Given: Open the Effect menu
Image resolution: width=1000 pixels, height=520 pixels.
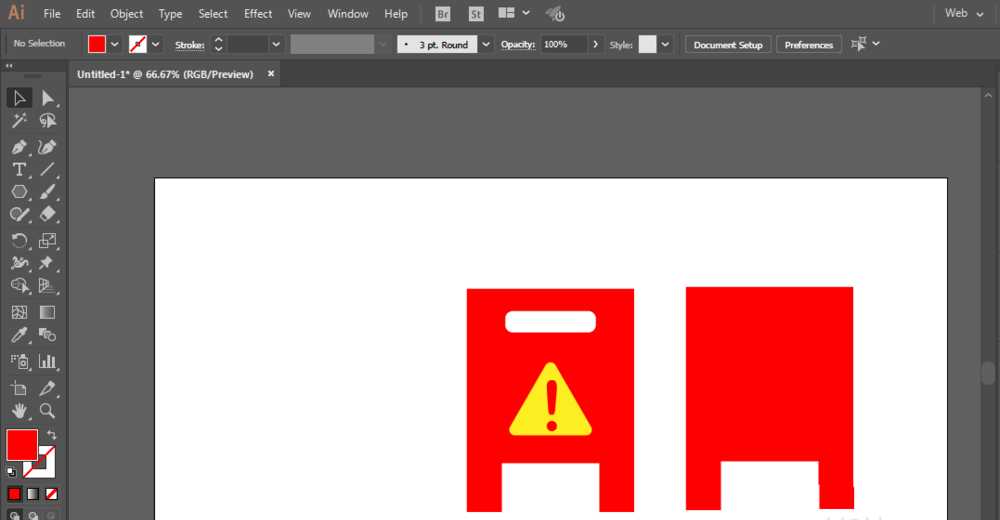Looking at the screenshot, I should pos(258,14).
